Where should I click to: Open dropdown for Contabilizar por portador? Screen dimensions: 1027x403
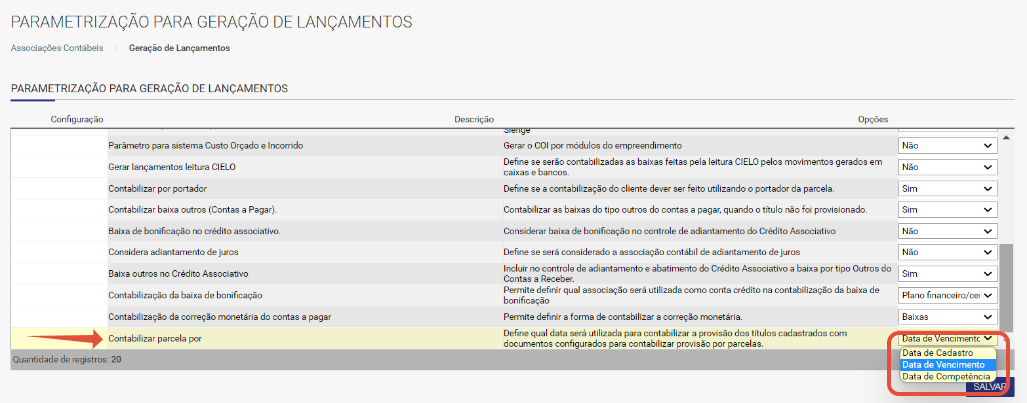click(947, 189)
